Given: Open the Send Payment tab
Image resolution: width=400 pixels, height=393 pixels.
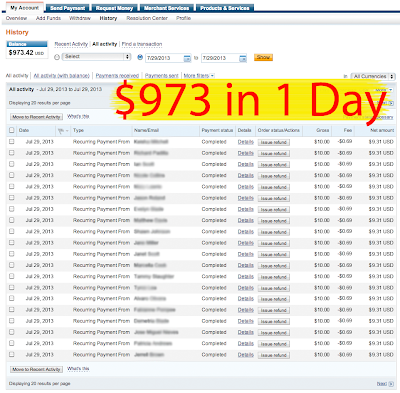Looking at the screenshot, I should coord(68,8).
